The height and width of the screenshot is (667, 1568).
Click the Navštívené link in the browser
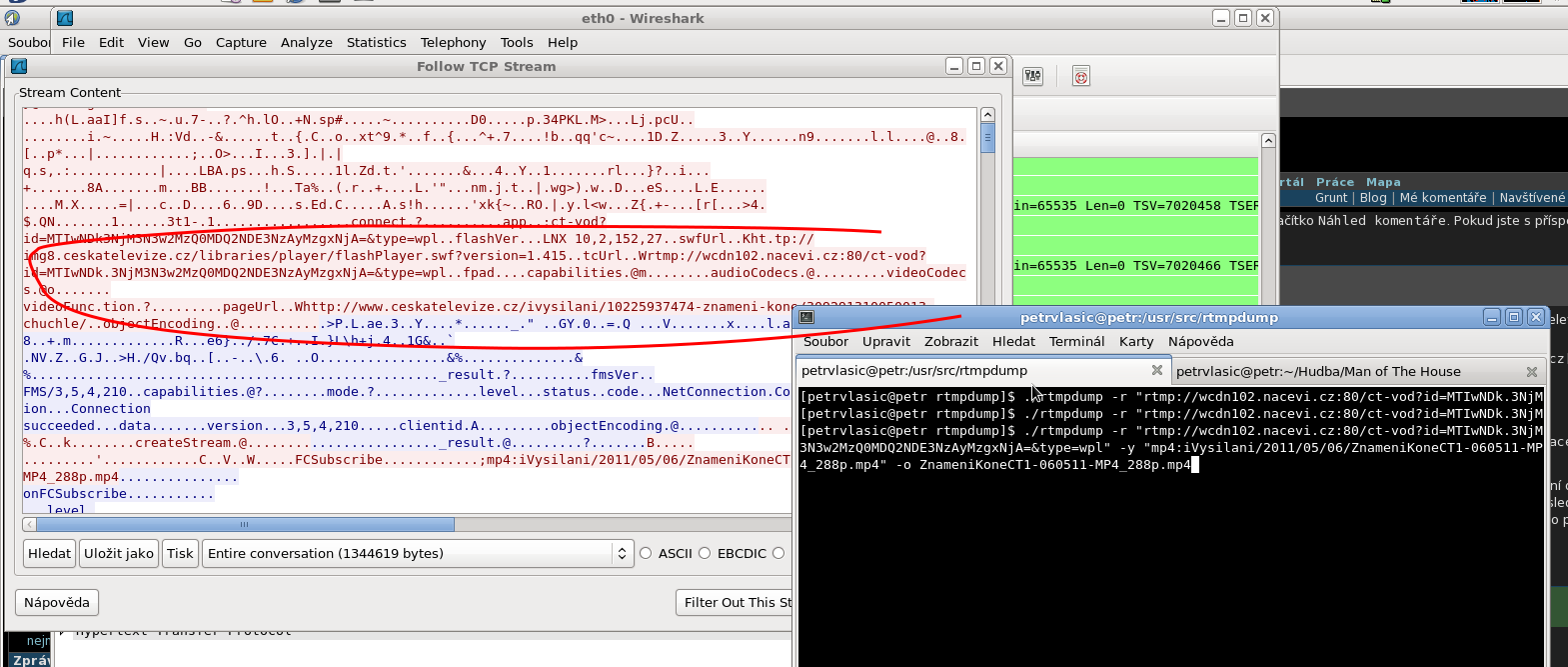(1532, 198)
